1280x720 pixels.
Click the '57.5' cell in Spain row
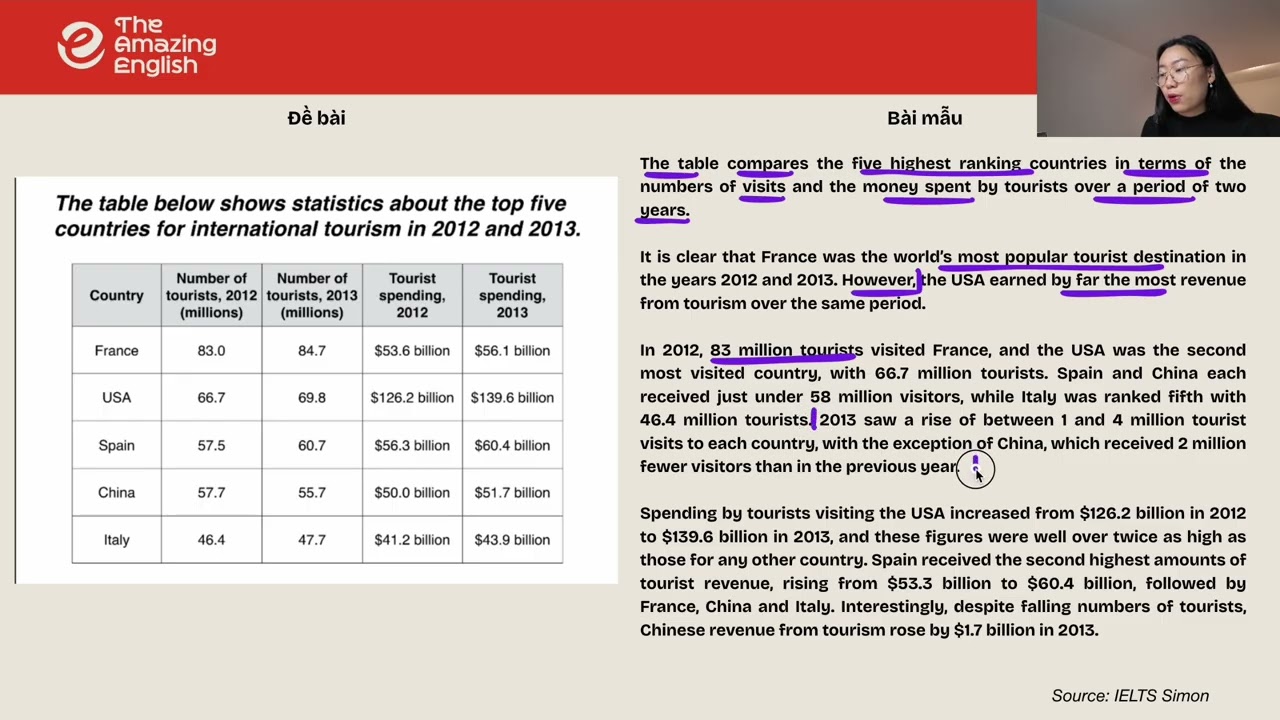coord(211,446)
